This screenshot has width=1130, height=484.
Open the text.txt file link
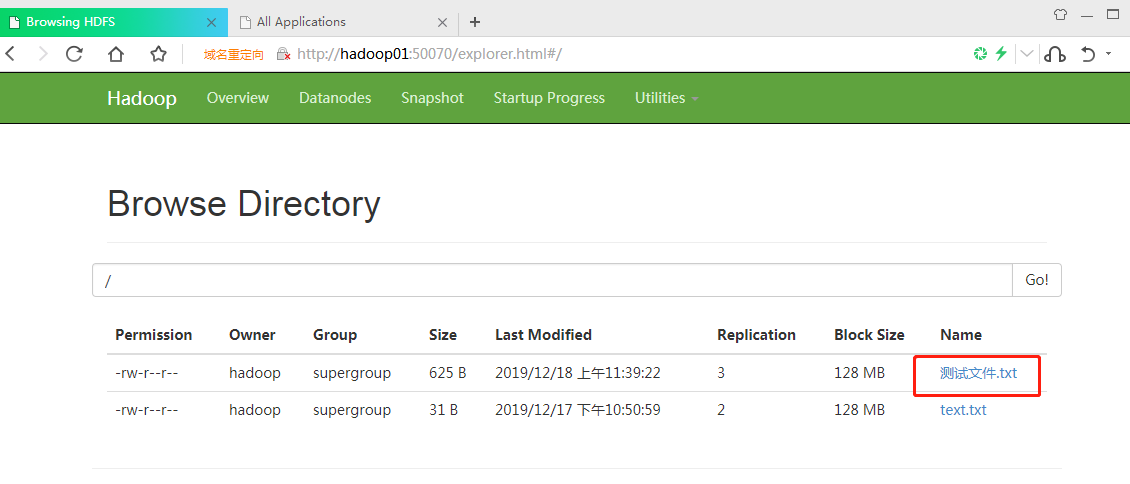pyautogui.click(x=964, y=411)
